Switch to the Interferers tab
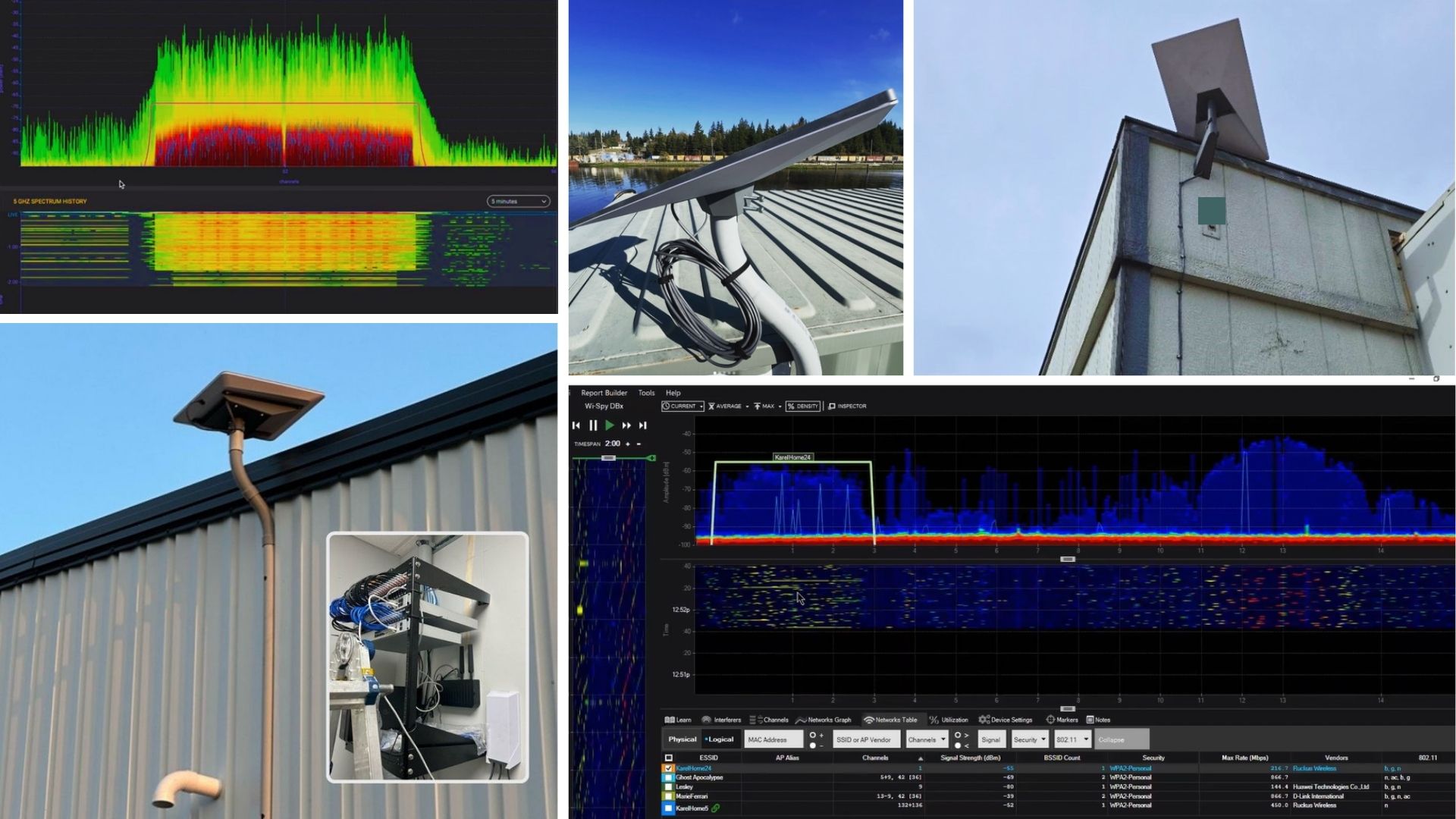The image size is (1456, 819). [x=721, y=720]
